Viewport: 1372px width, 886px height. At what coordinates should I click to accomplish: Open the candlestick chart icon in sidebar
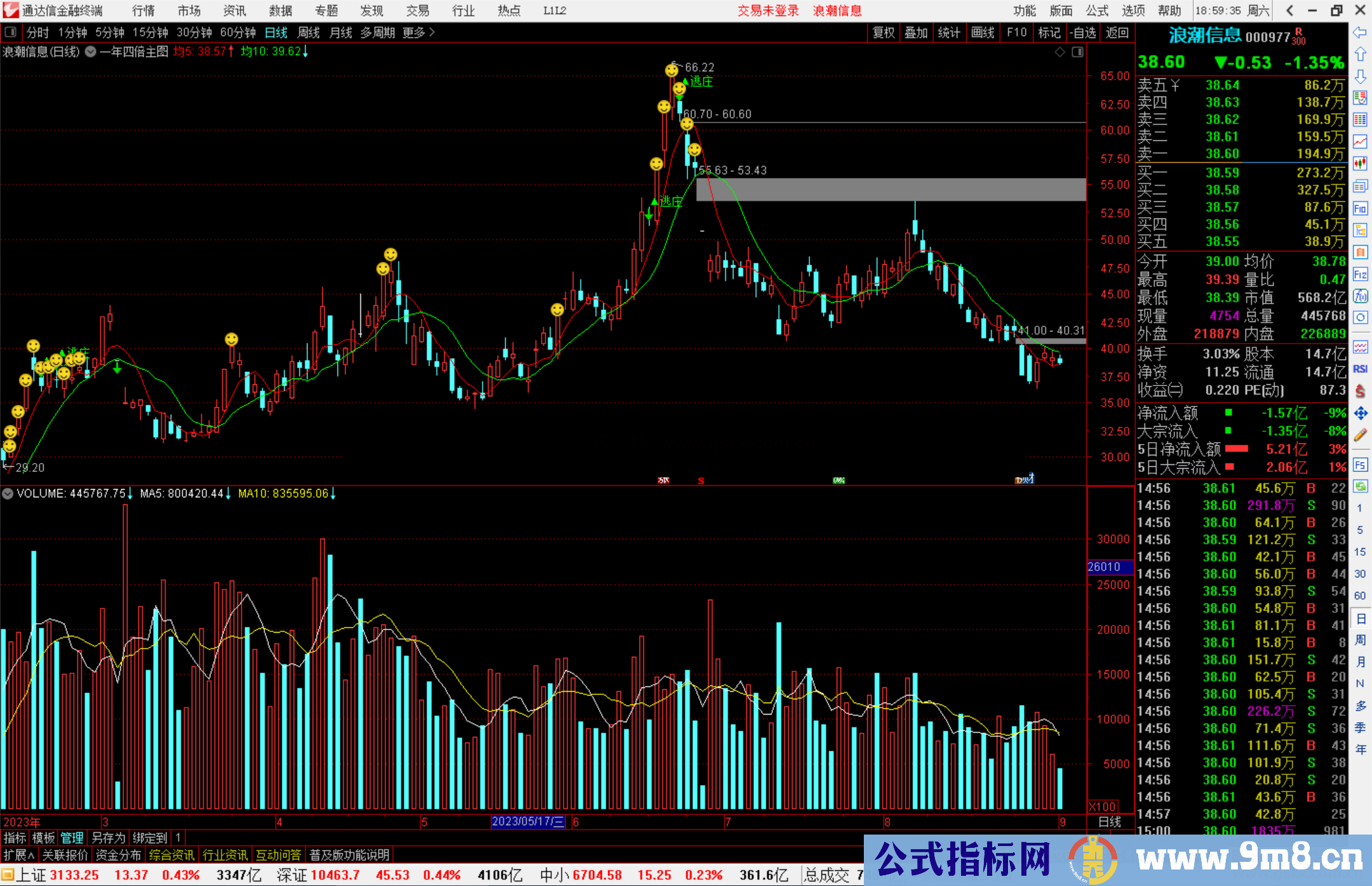coord(1360,164)
